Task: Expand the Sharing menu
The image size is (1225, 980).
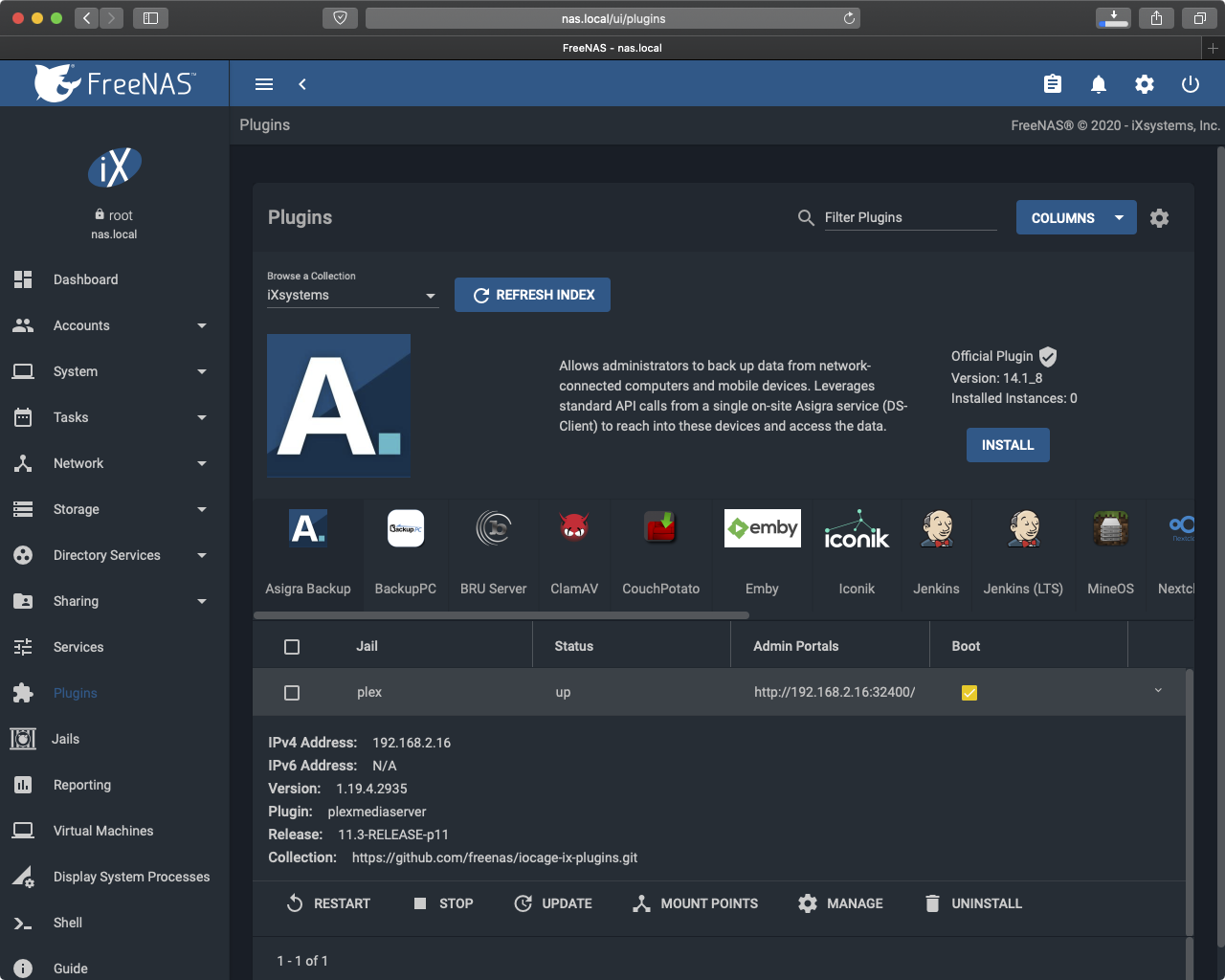Action: pyautogui.click(x=115, y=601)
